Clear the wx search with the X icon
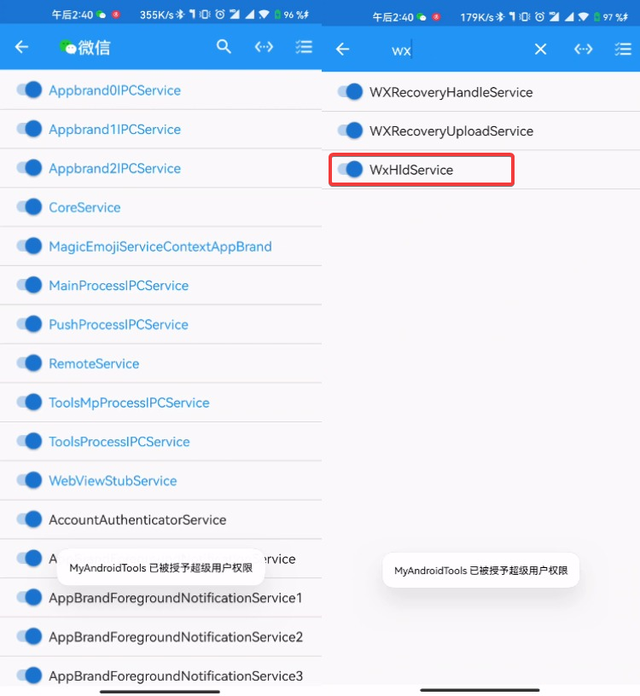The width and height of the screenshot is (640, 696). (x=540, y=49)
